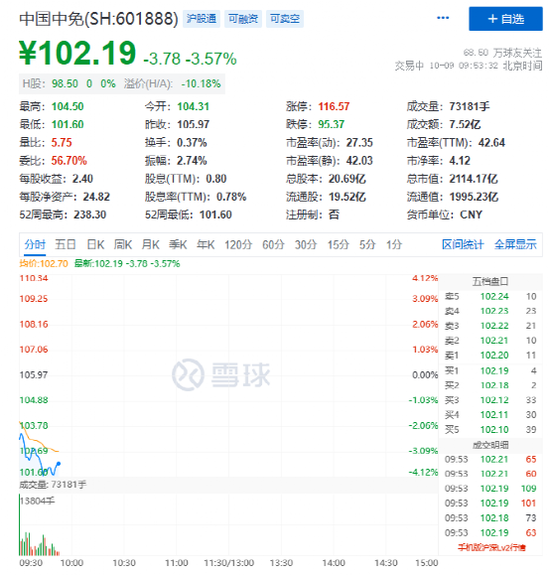
Task: Select the 分时 chart tab
Action: [35, 244]
